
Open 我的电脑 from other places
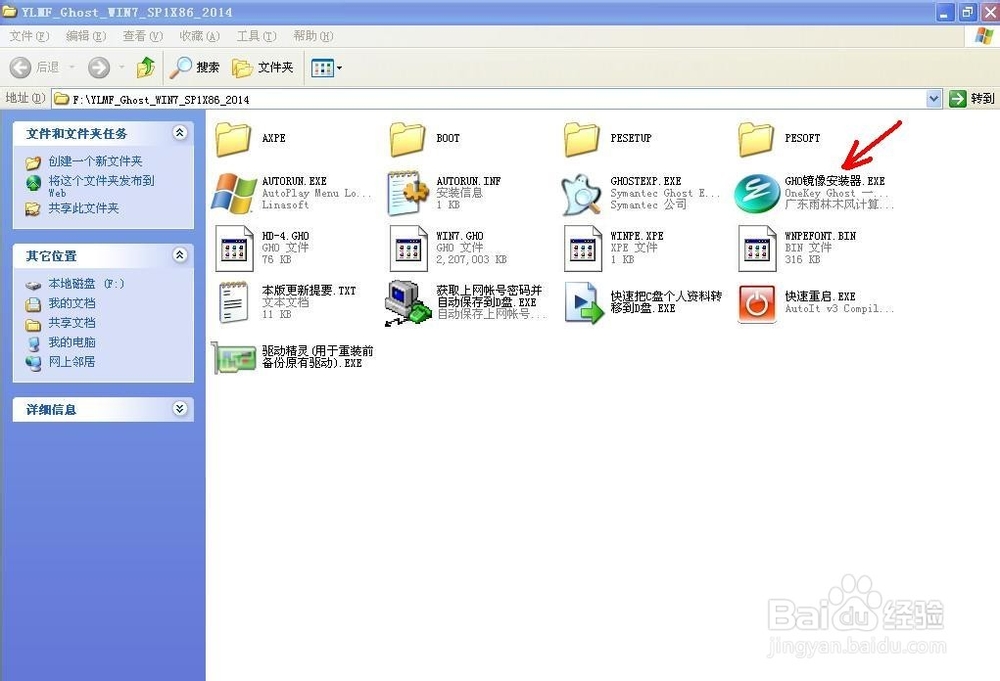(x=72, y=342)
